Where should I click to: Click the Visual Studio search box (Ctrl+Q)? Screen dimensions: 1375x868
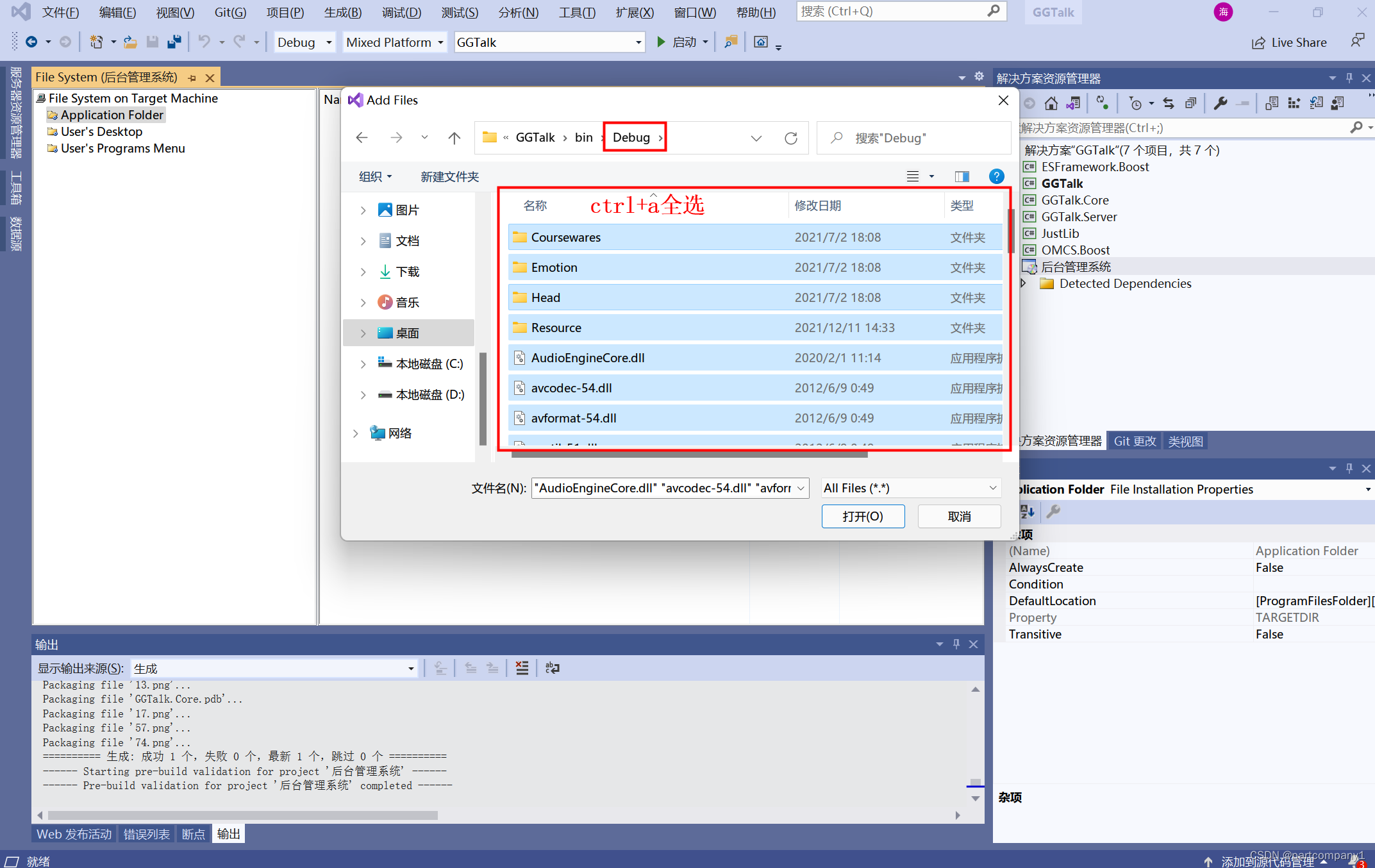click(901, 12)
